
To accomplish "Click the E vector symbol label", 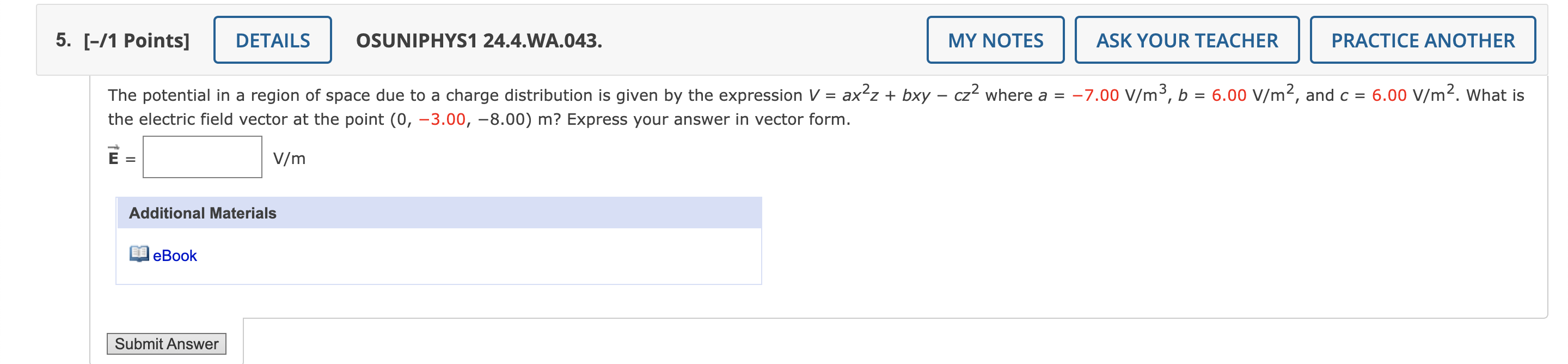I will (114, 156).
